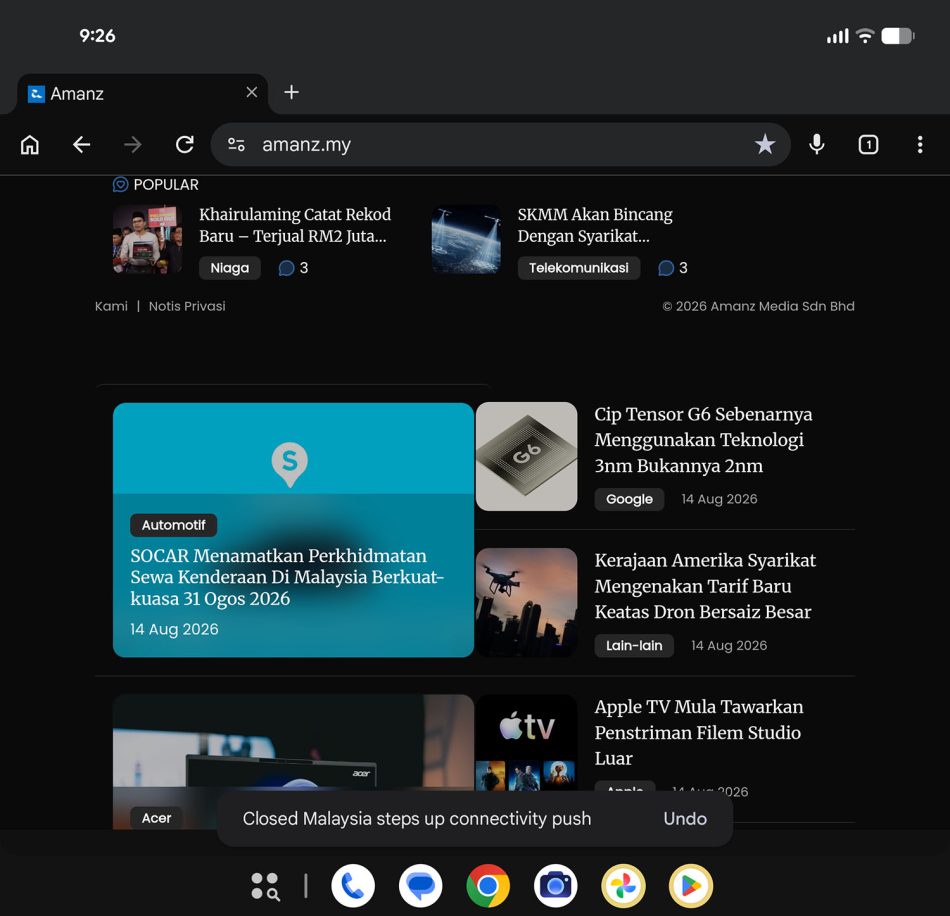Launch Chrome from the dock

(488, 886)
